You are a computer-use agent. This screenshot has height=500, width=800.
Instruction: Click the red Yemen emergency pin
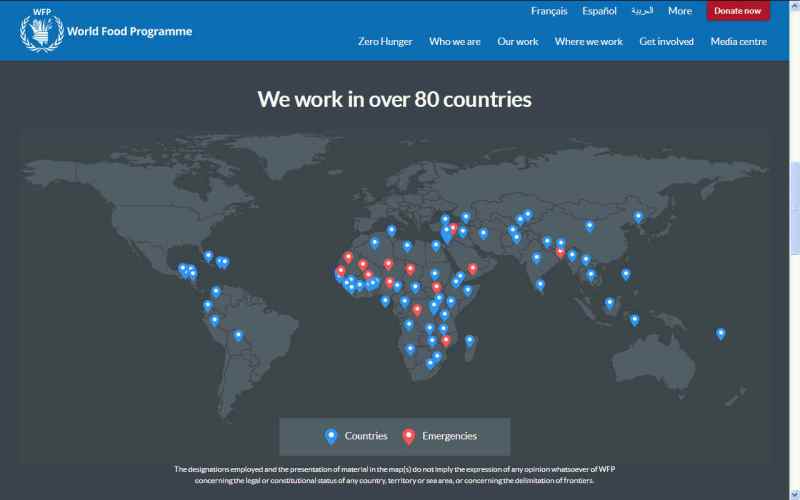tap(473, 267)
